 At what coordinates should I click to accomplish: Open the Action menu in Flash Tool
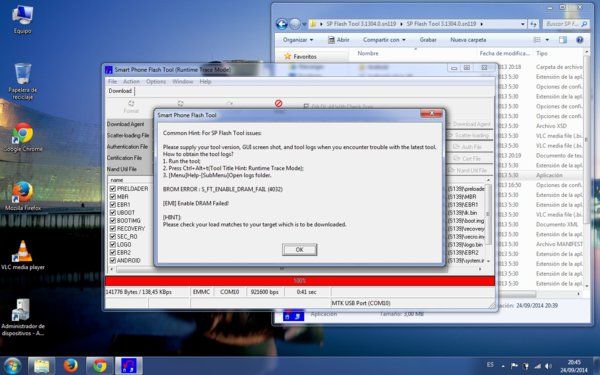[131, 82]
